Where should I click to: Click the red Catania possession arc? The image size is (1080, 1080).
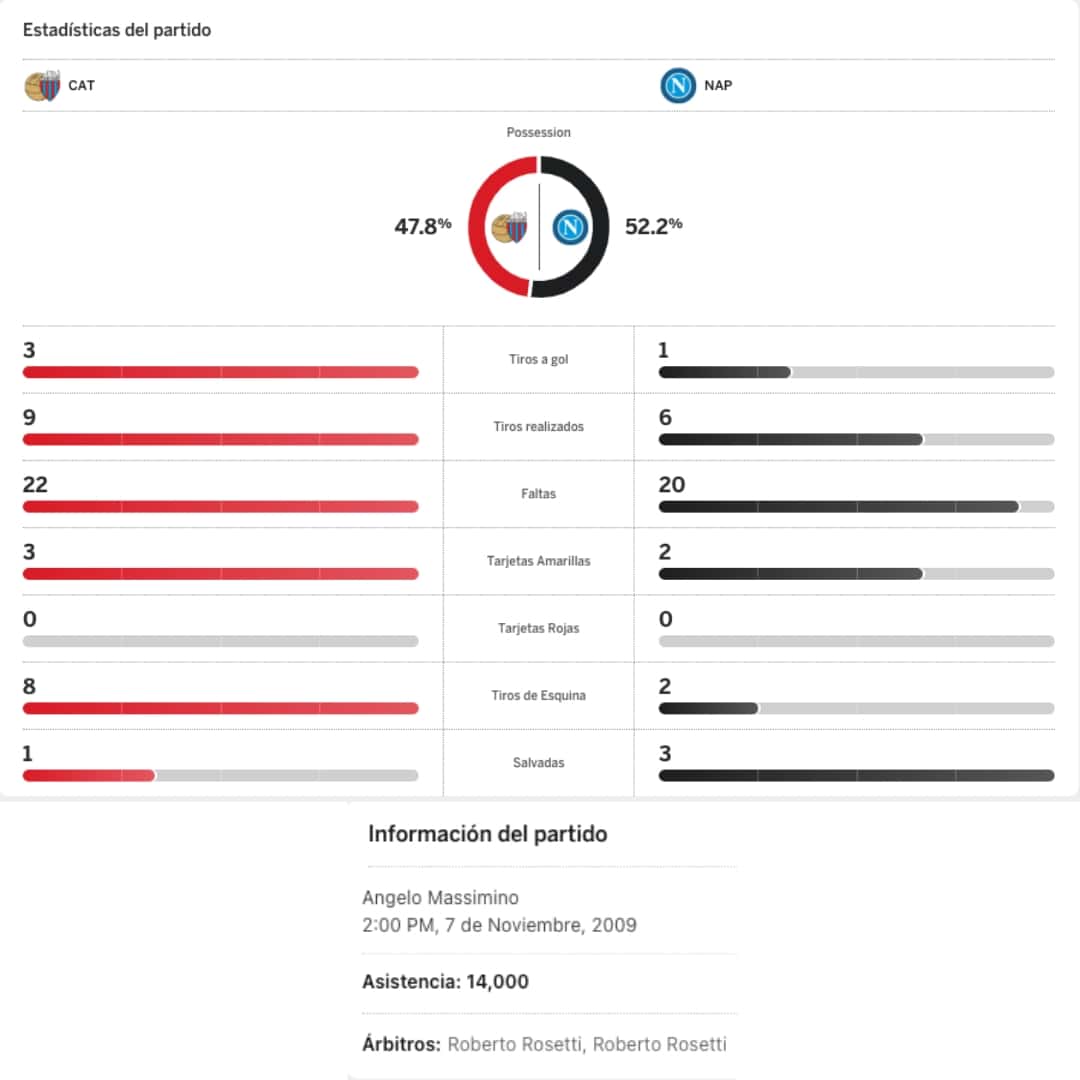point(479,226)
